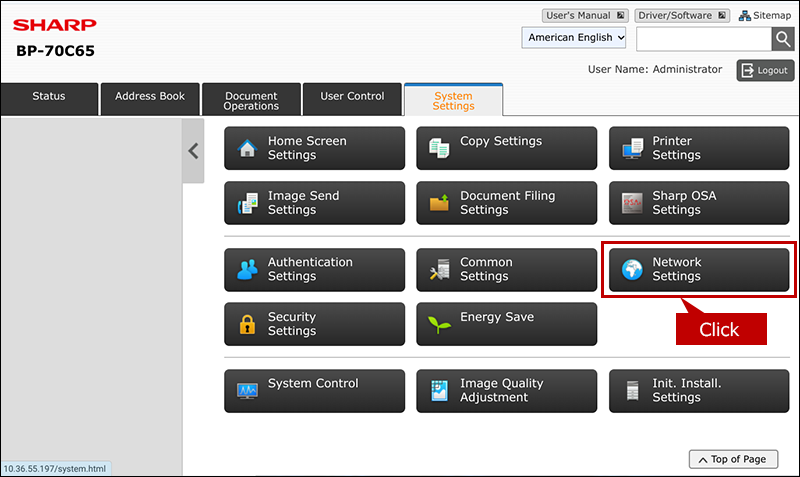Click the Home Screen Settings house icon
This screenshot has width=800, height=477.
click(247, 148)
